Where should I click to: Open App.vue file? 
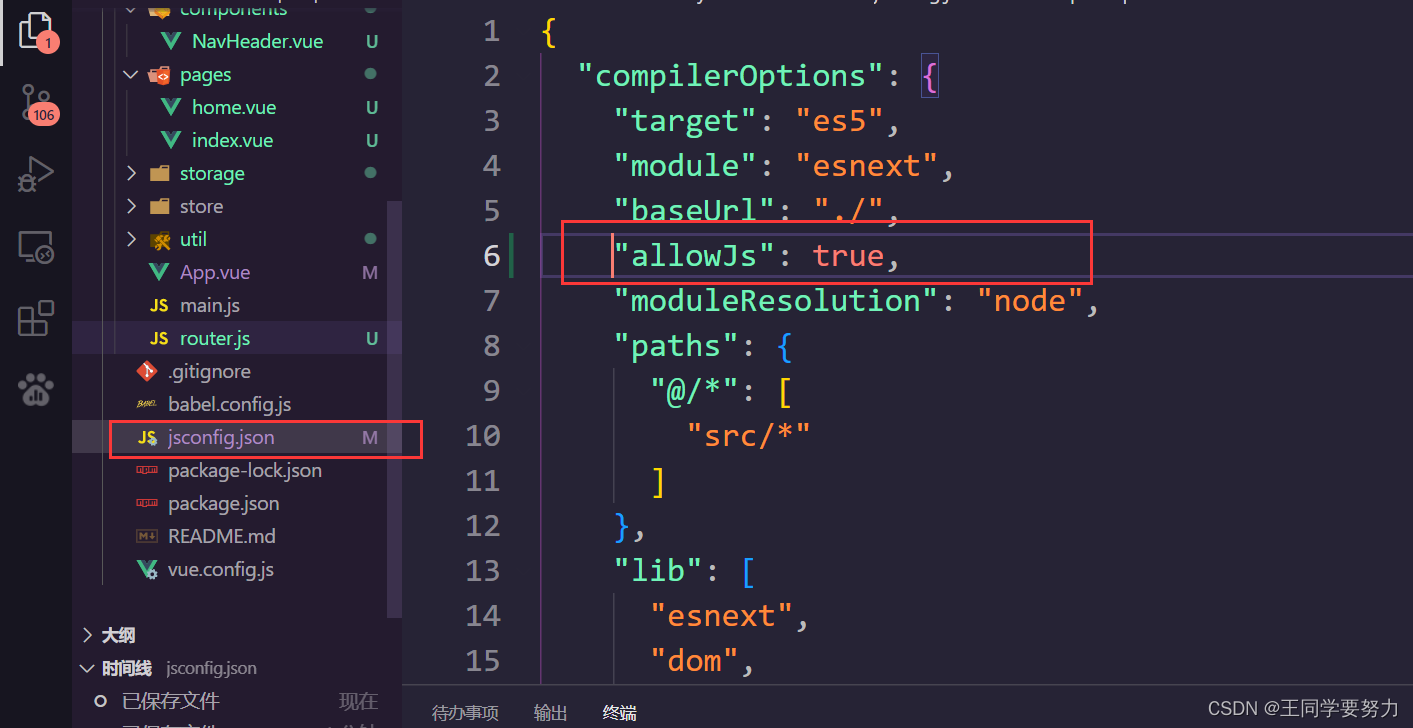[215, 273]
